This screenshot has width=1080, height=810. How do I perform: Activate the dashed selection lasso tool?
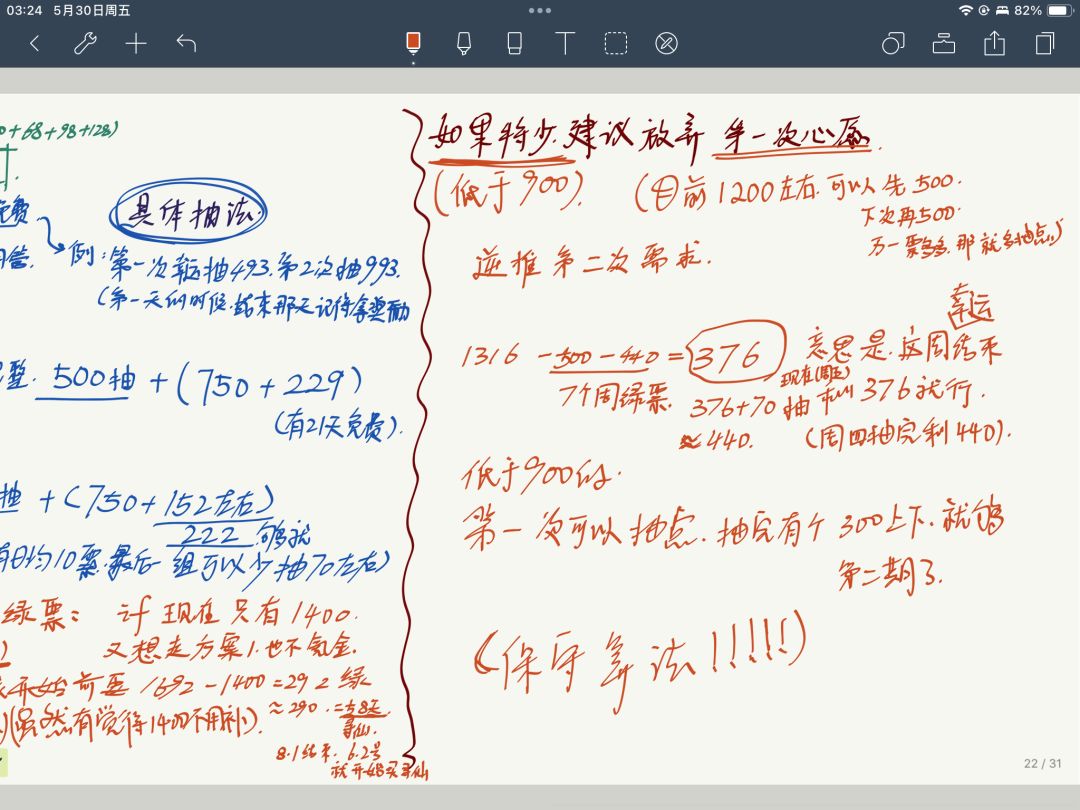click(616, 43)
